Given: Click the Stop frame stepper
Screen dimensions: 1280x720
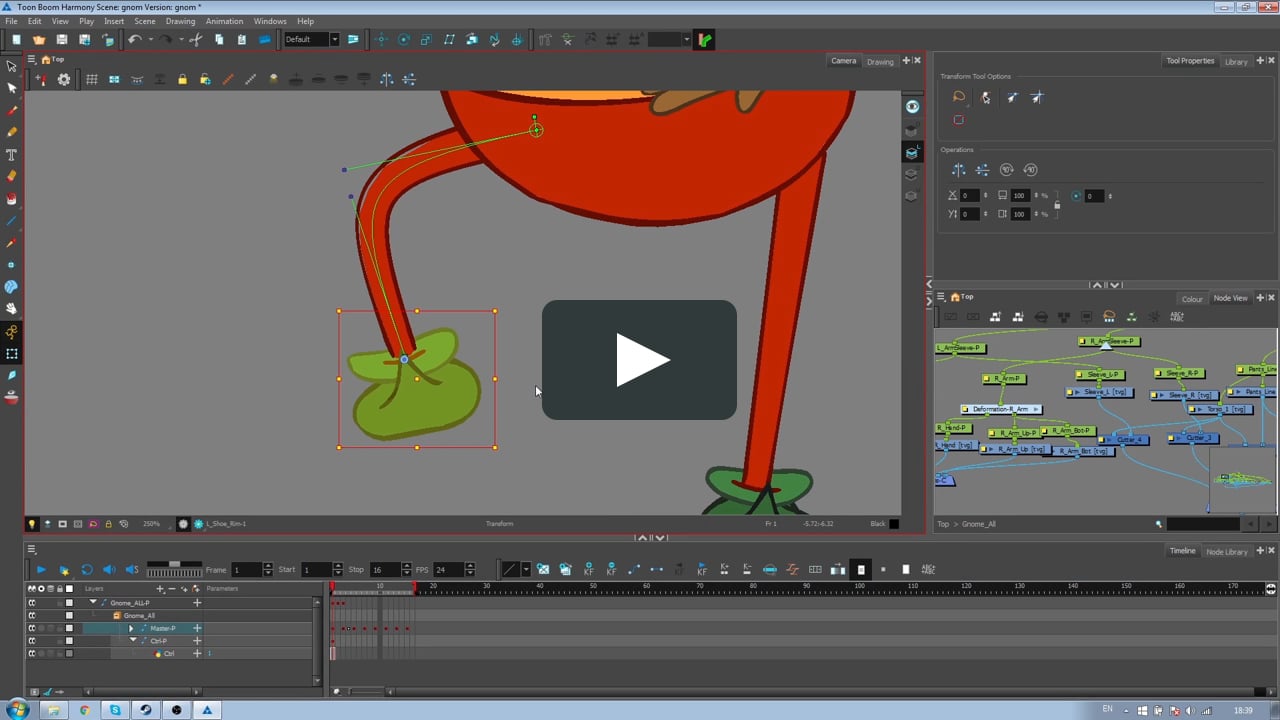Looking at the screenshot, I should [x=406, y=570].
